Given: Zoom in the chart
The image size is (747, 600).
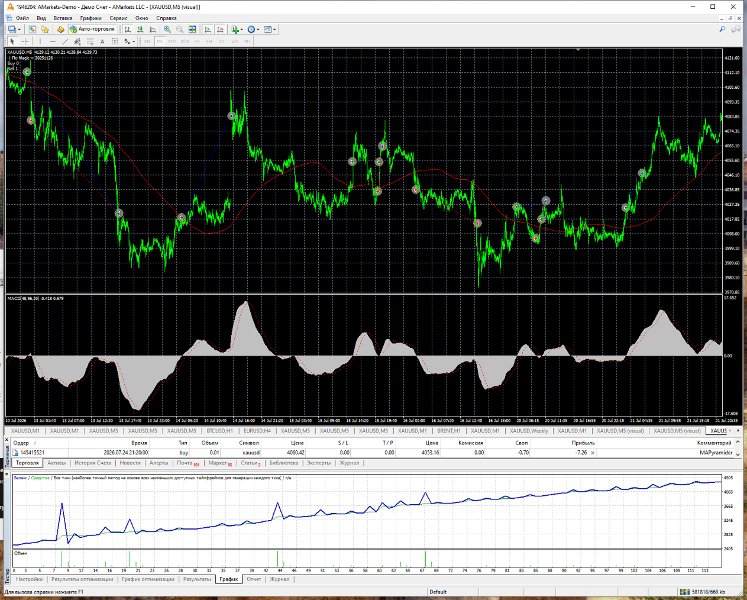Looking at the screenshot, I should [167, 30].
